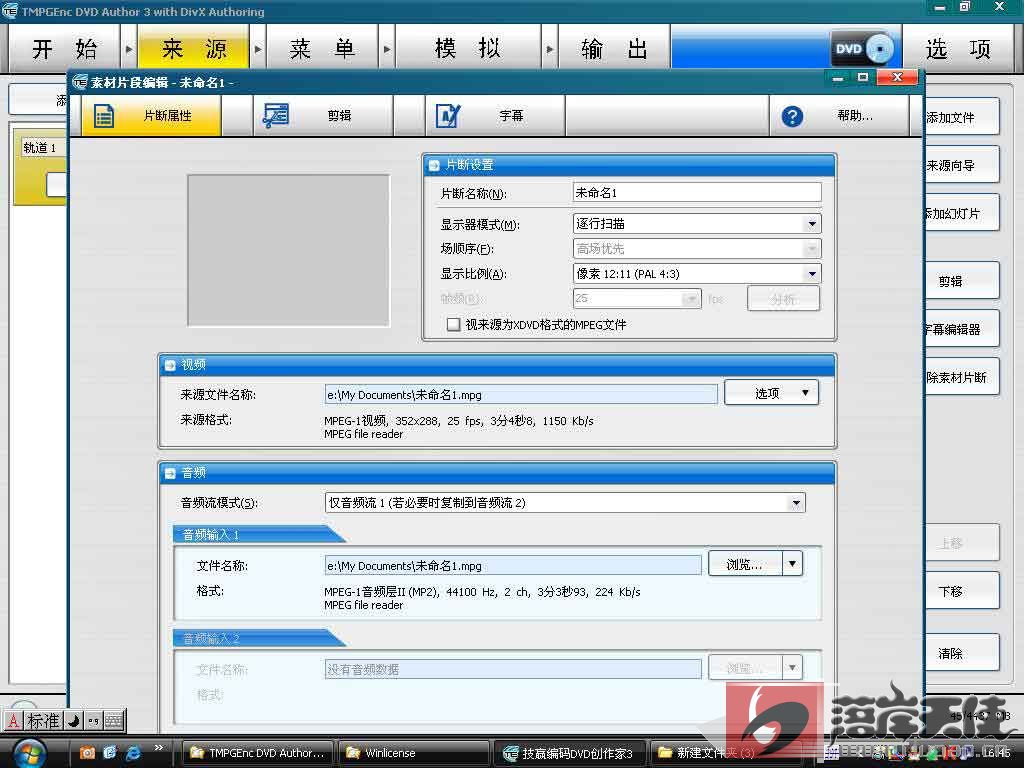Viewport: 1024px width, 768px height.
Task: Switch to 新建文件夹 (3) taskbar item
Action: (727, 753)
